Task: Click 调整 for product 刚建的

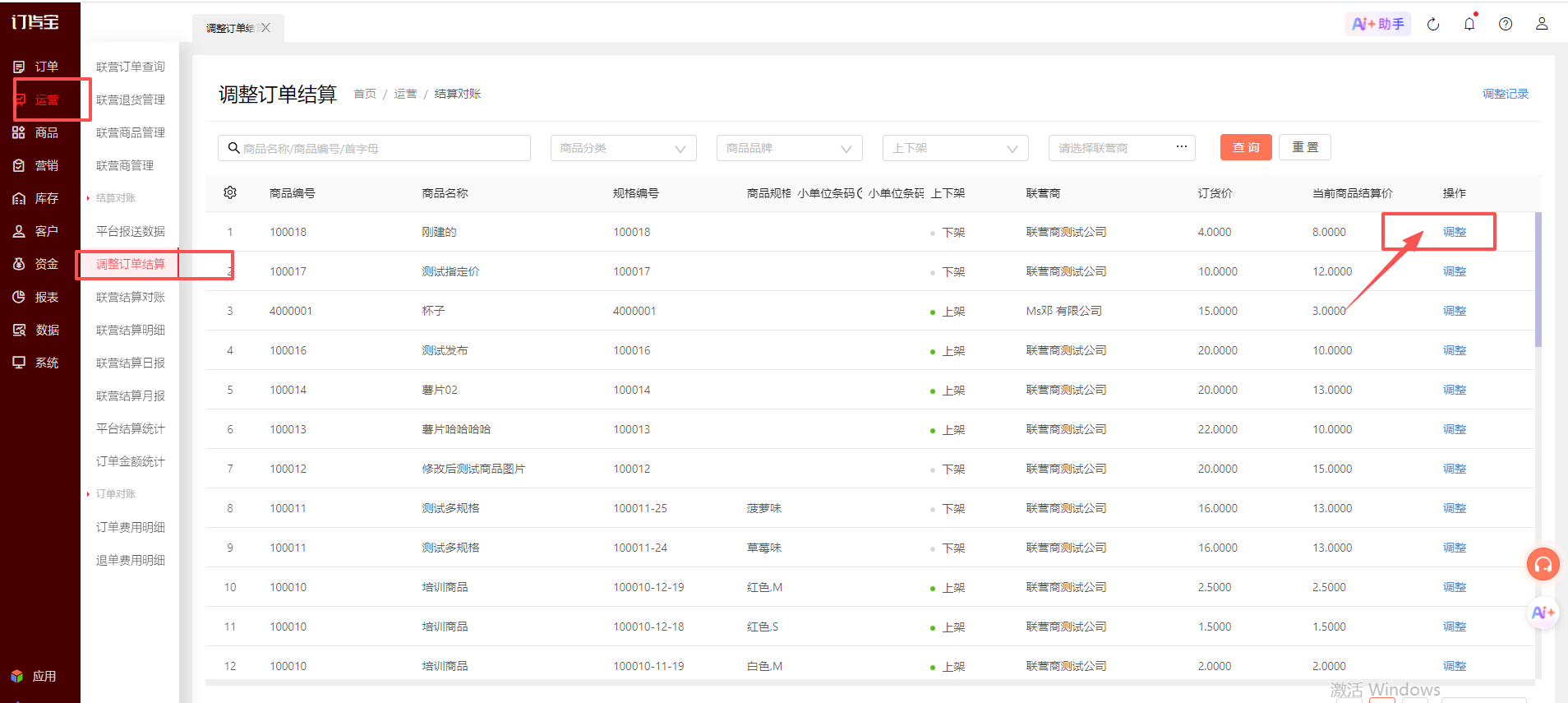Action: 1455,232
